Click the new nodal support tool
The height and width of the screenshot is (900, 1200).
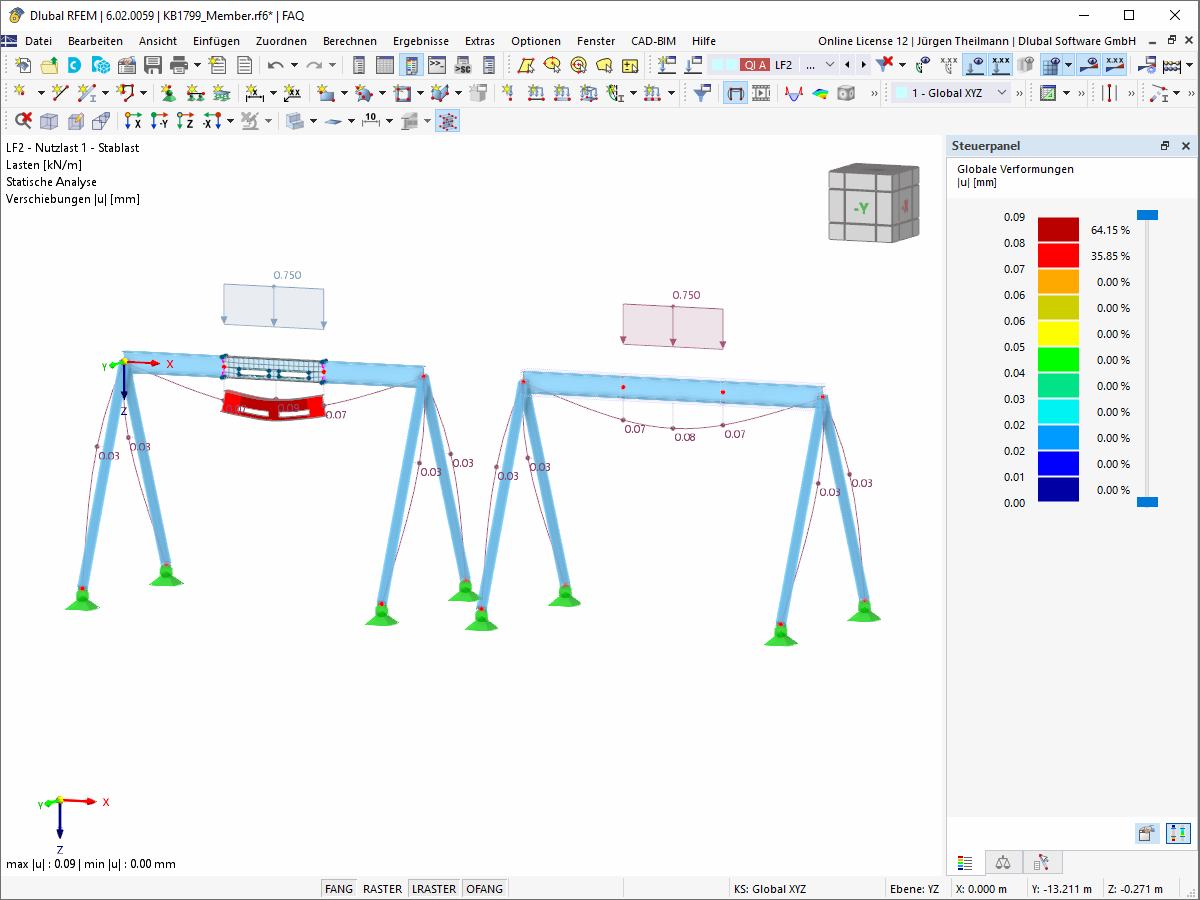(169, 93)
